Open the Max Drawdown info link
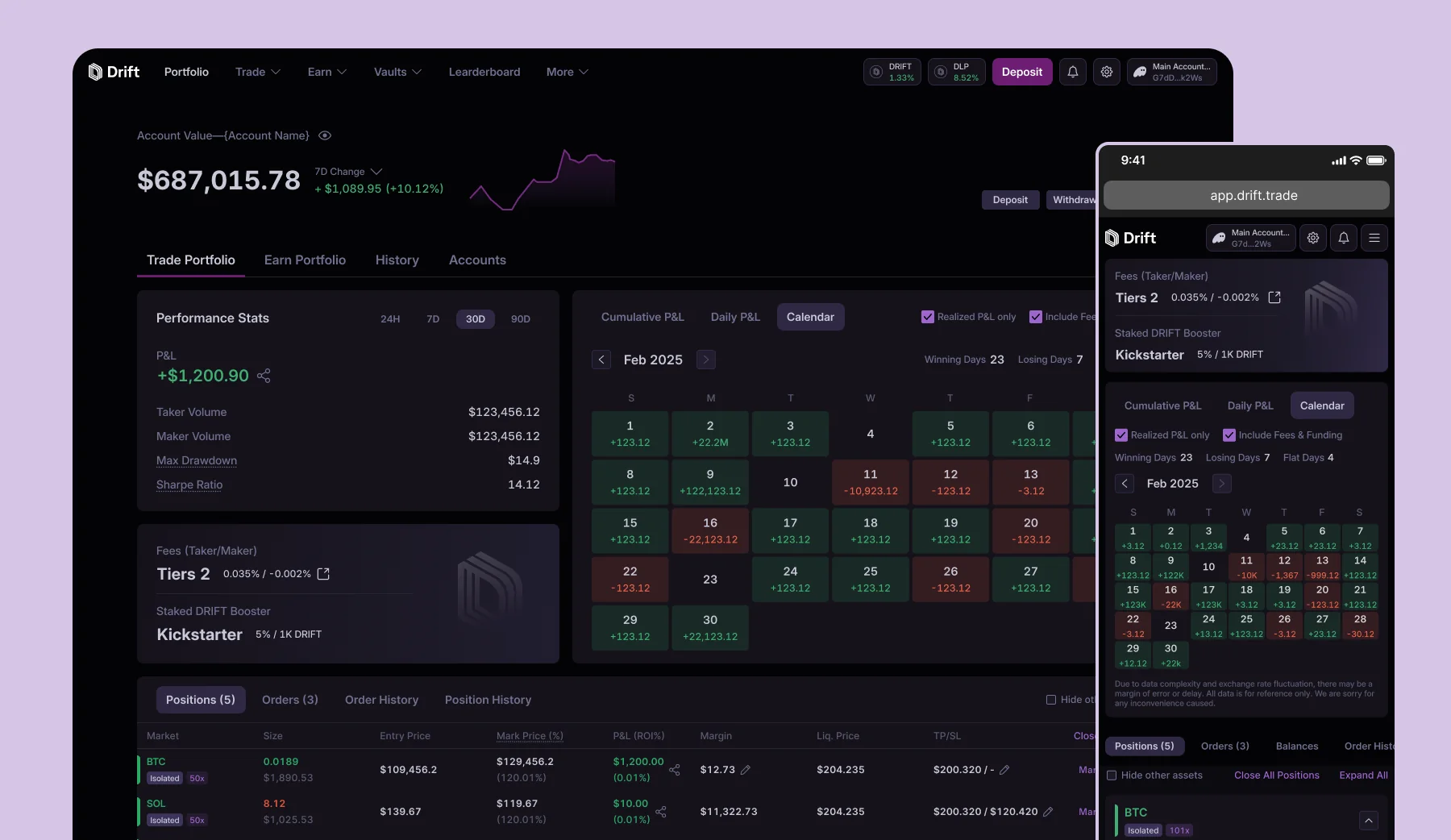The width and height of the screenshot is (1451, 840). tap(197, 460)
